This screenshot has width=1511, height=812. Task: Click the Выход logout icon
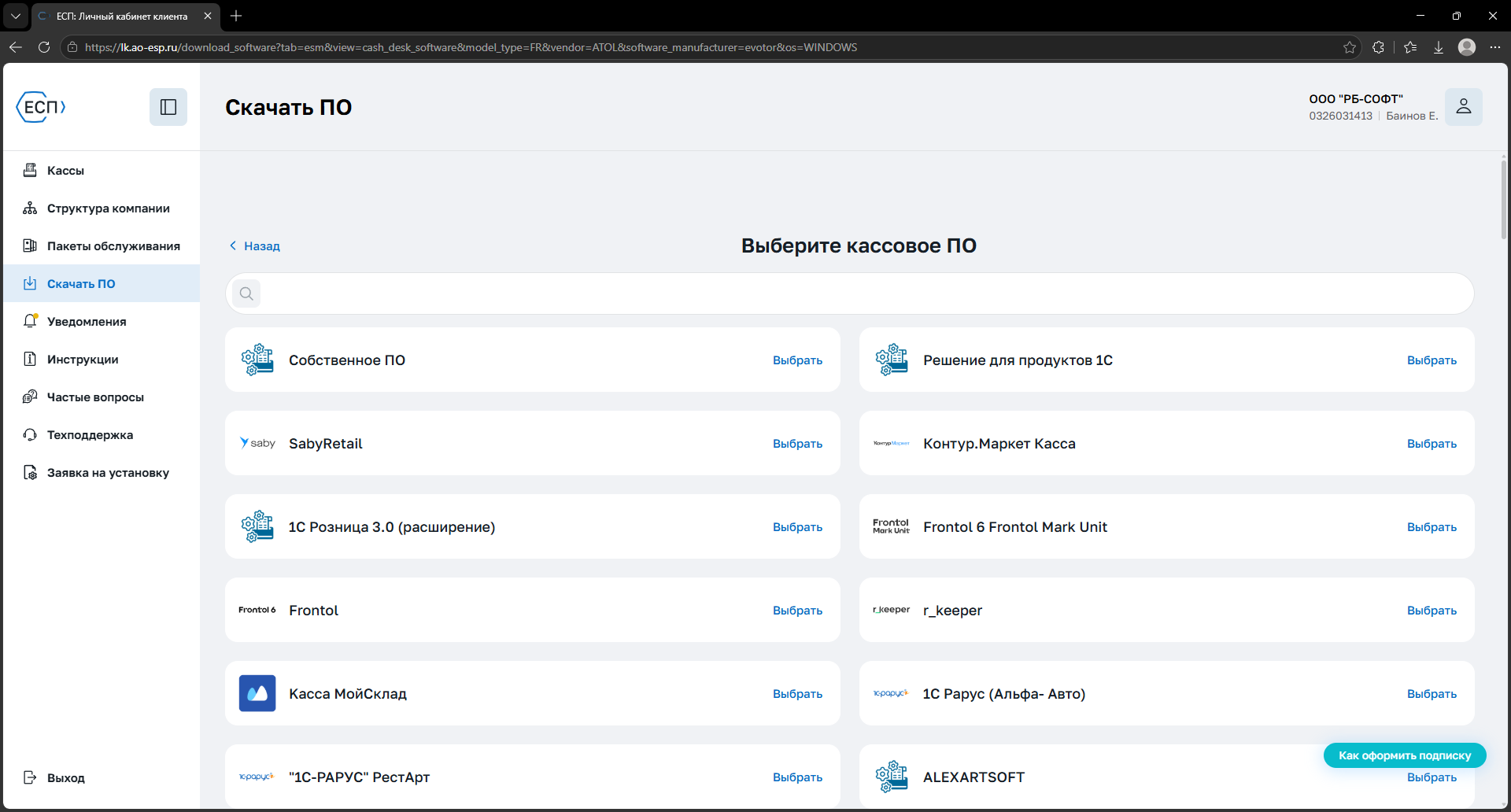(x=30, y=777)
